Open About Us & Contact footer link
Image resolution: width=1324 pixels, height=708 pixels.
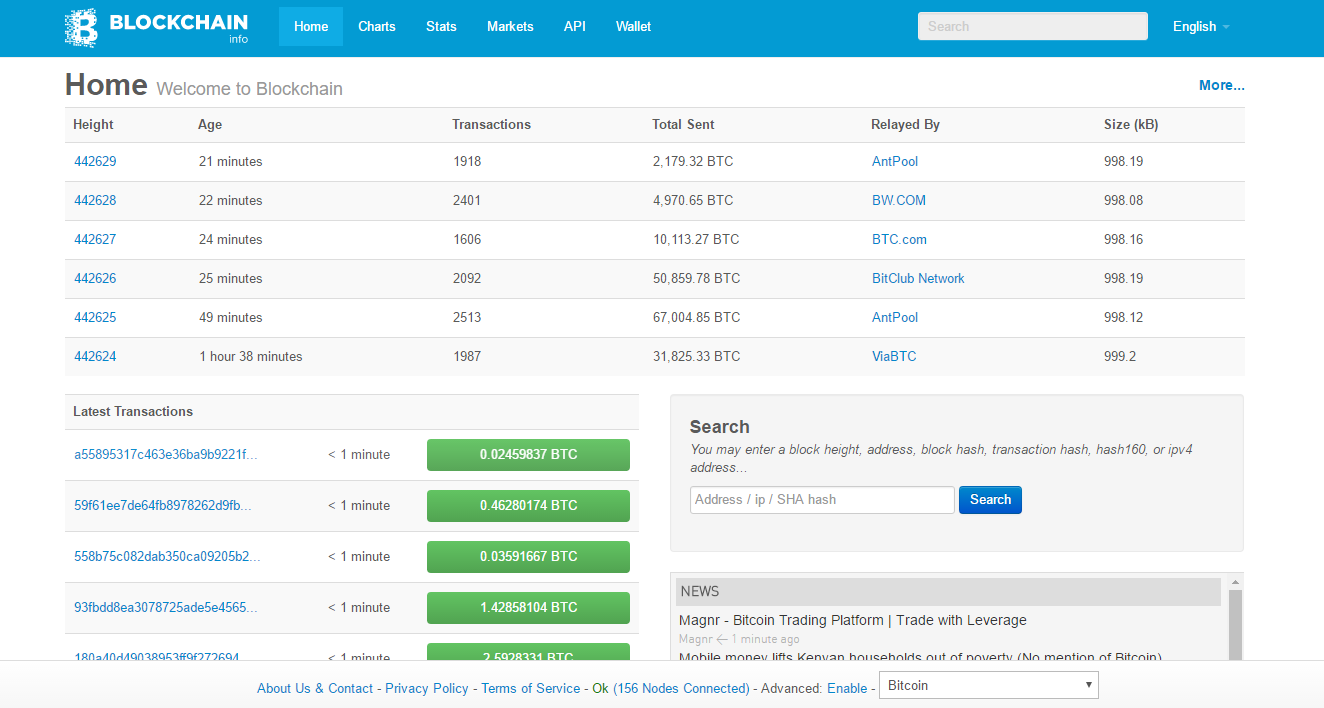[x=315, y=688]
